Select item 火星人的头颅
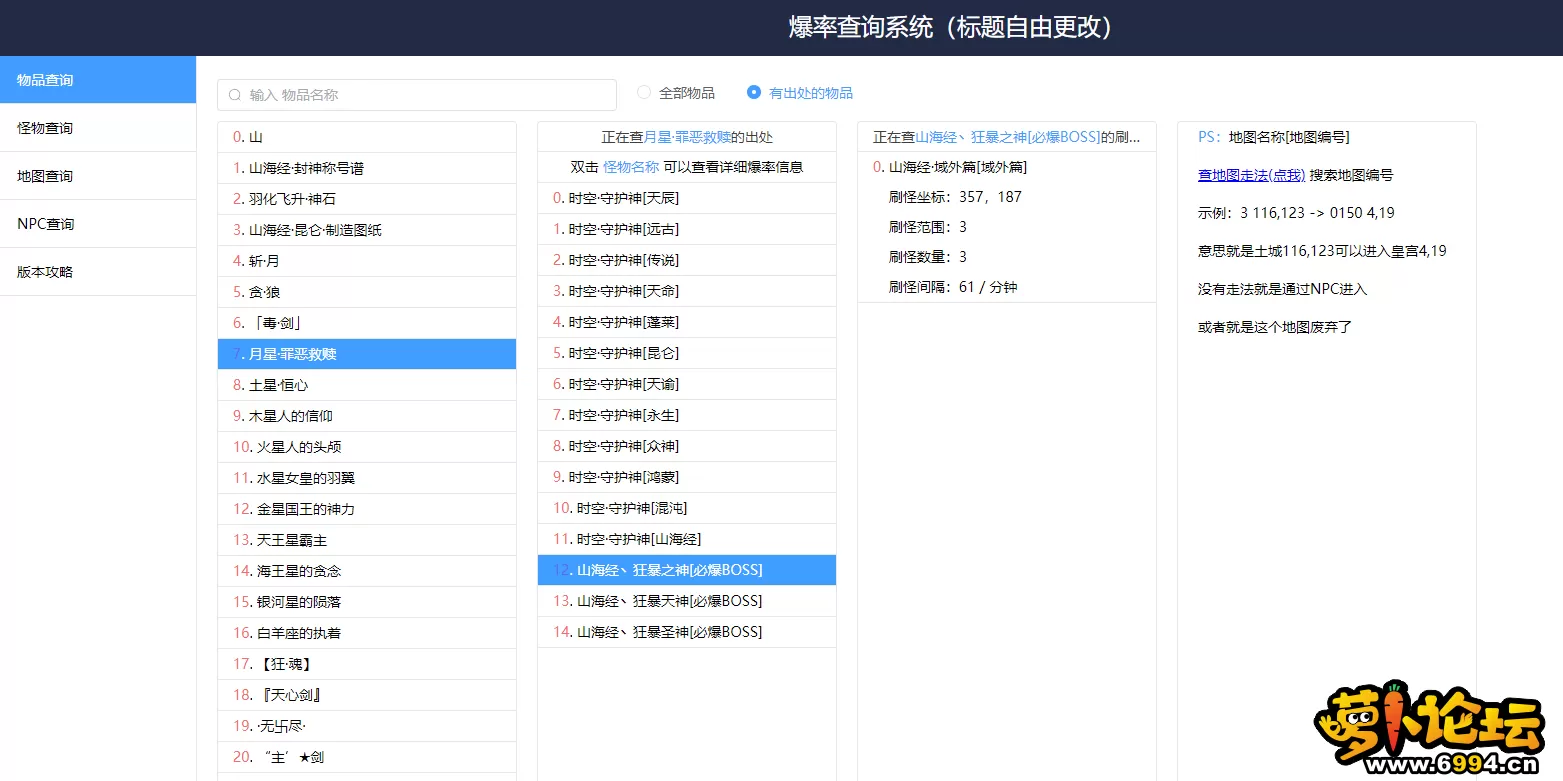 click(367, 447)
